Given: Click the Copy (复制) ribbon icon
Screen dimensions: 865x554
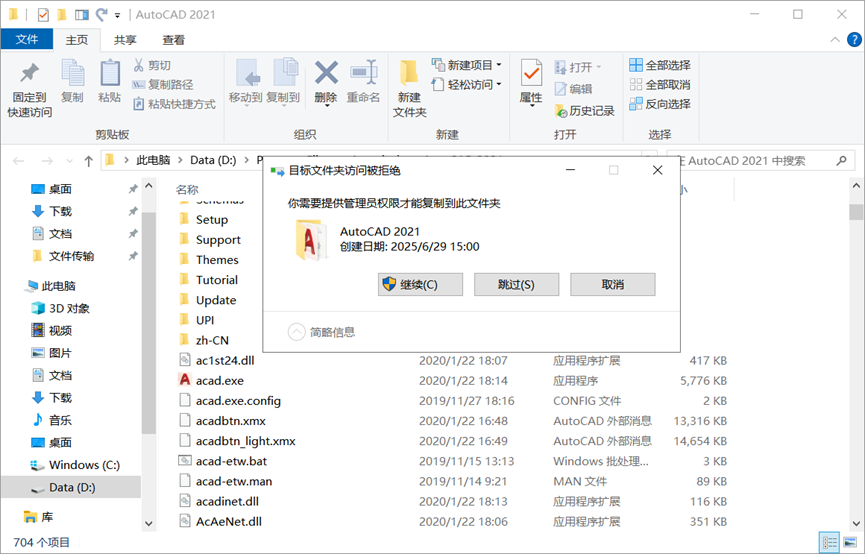Looking at the screenshot, I should point(72,72).
